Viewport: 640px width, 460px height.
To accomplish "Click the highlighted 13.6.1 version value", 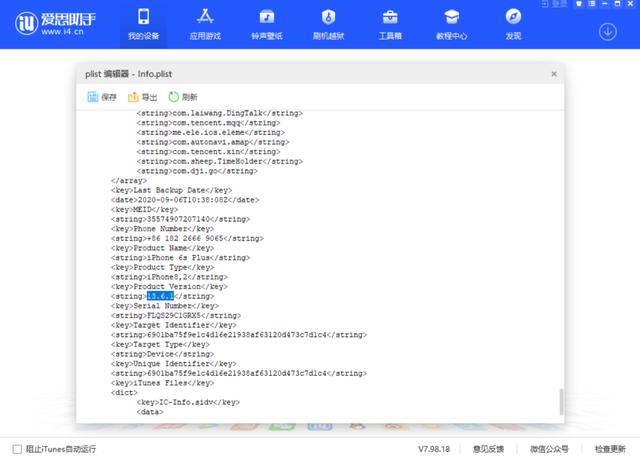I will [x=160, y=296].
